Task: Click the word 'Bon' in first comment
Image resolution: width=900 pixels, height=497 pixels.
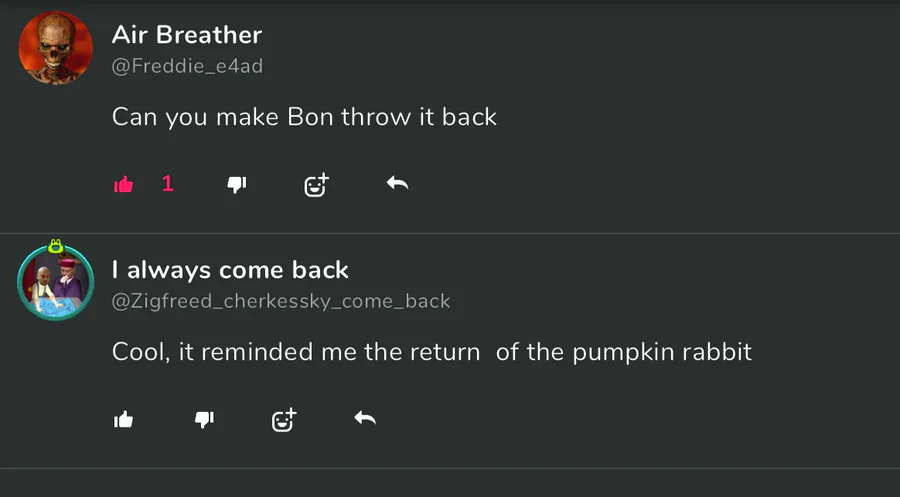Action: 310,117
